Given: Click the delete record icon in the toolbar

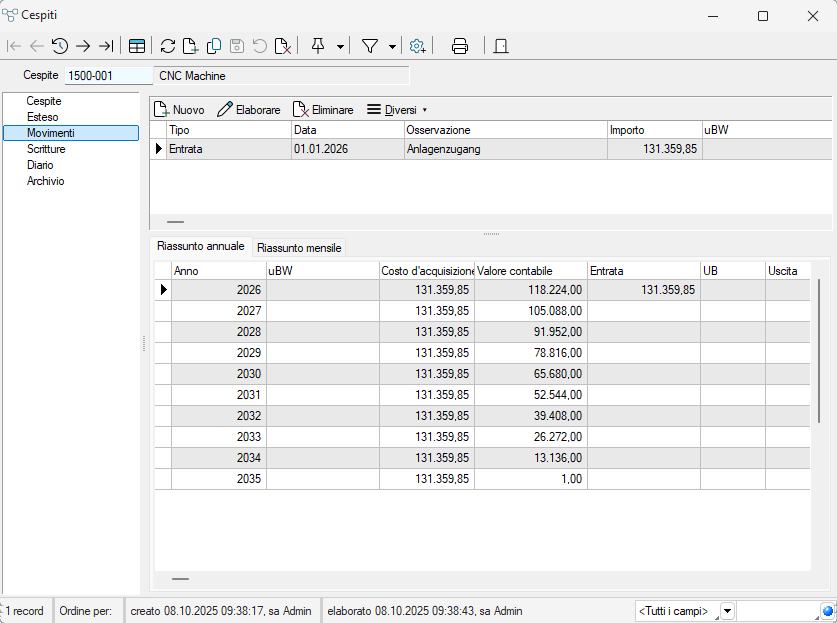Looking at the screenshot, I should click(x=283, y=46).
